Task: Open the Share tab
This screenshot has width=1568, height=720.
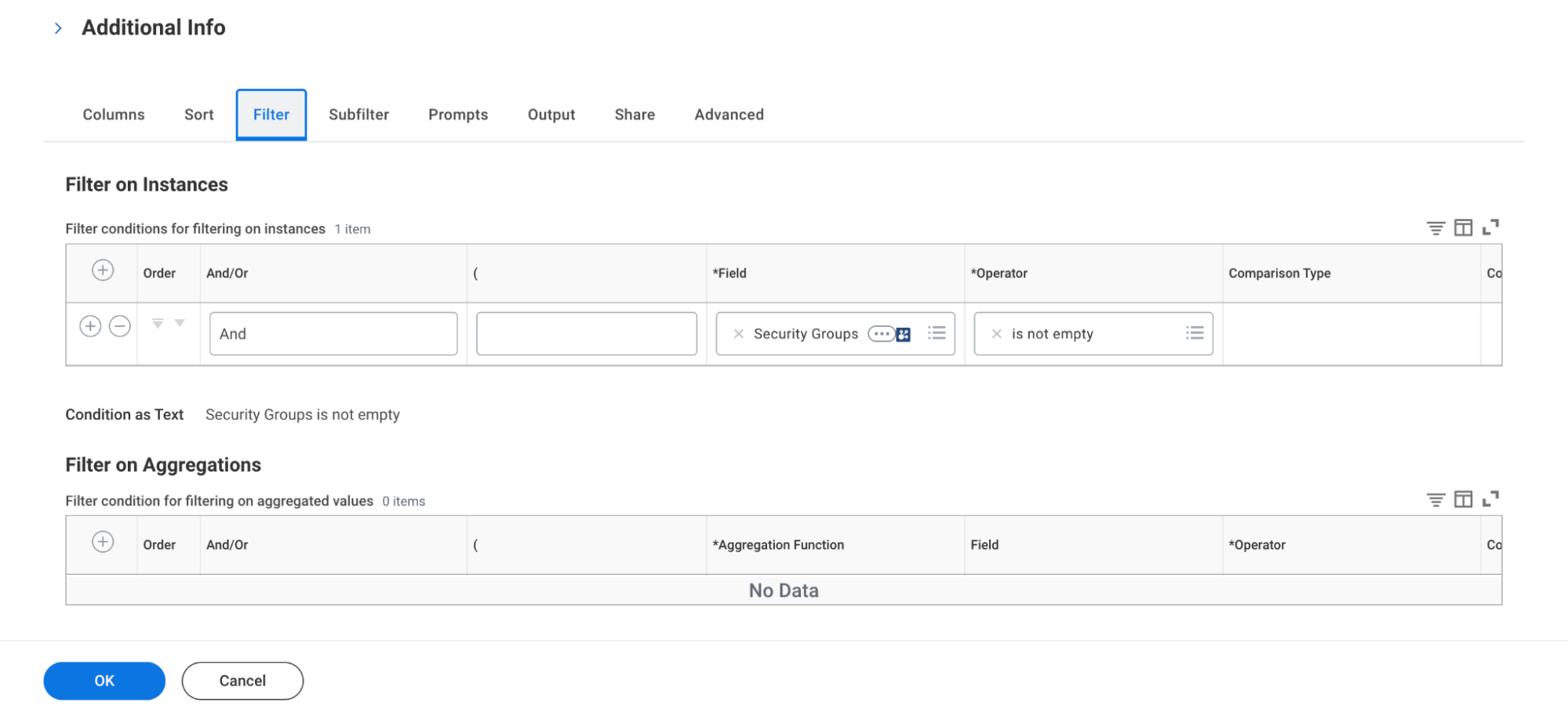Action: (635, 115)
